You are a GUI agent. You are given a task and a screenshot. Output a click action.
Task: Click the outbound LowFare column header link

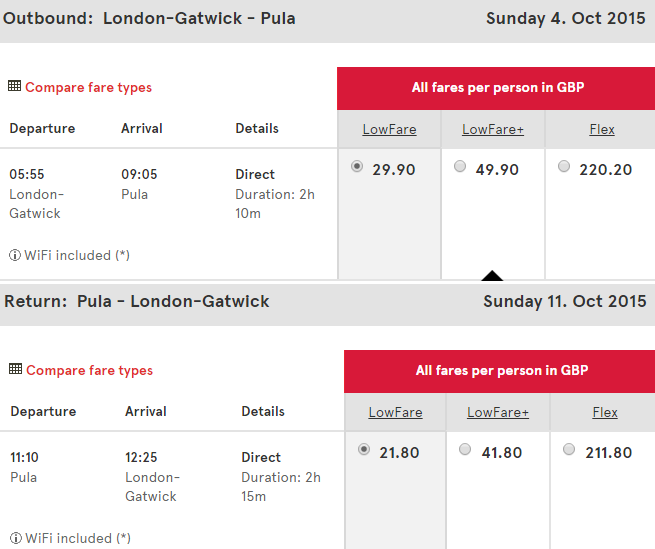[389, 130]
